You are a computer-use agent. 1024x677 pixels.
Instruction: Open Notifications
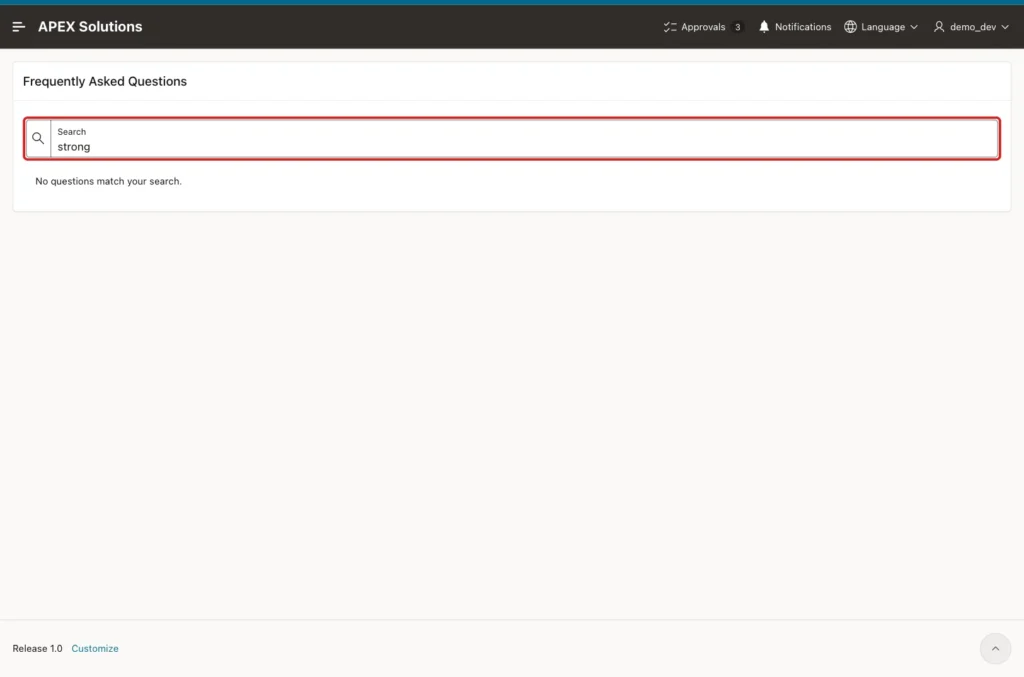coord(795,27)
